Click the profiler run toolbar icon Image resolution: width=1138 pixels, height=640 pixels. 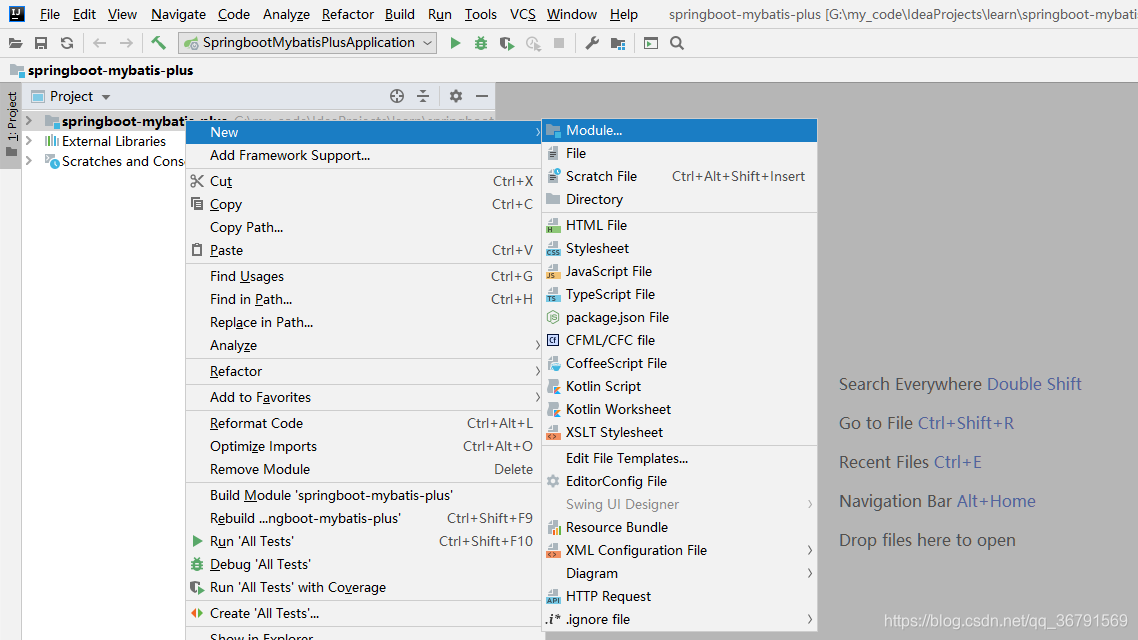[x=533, y=44]
